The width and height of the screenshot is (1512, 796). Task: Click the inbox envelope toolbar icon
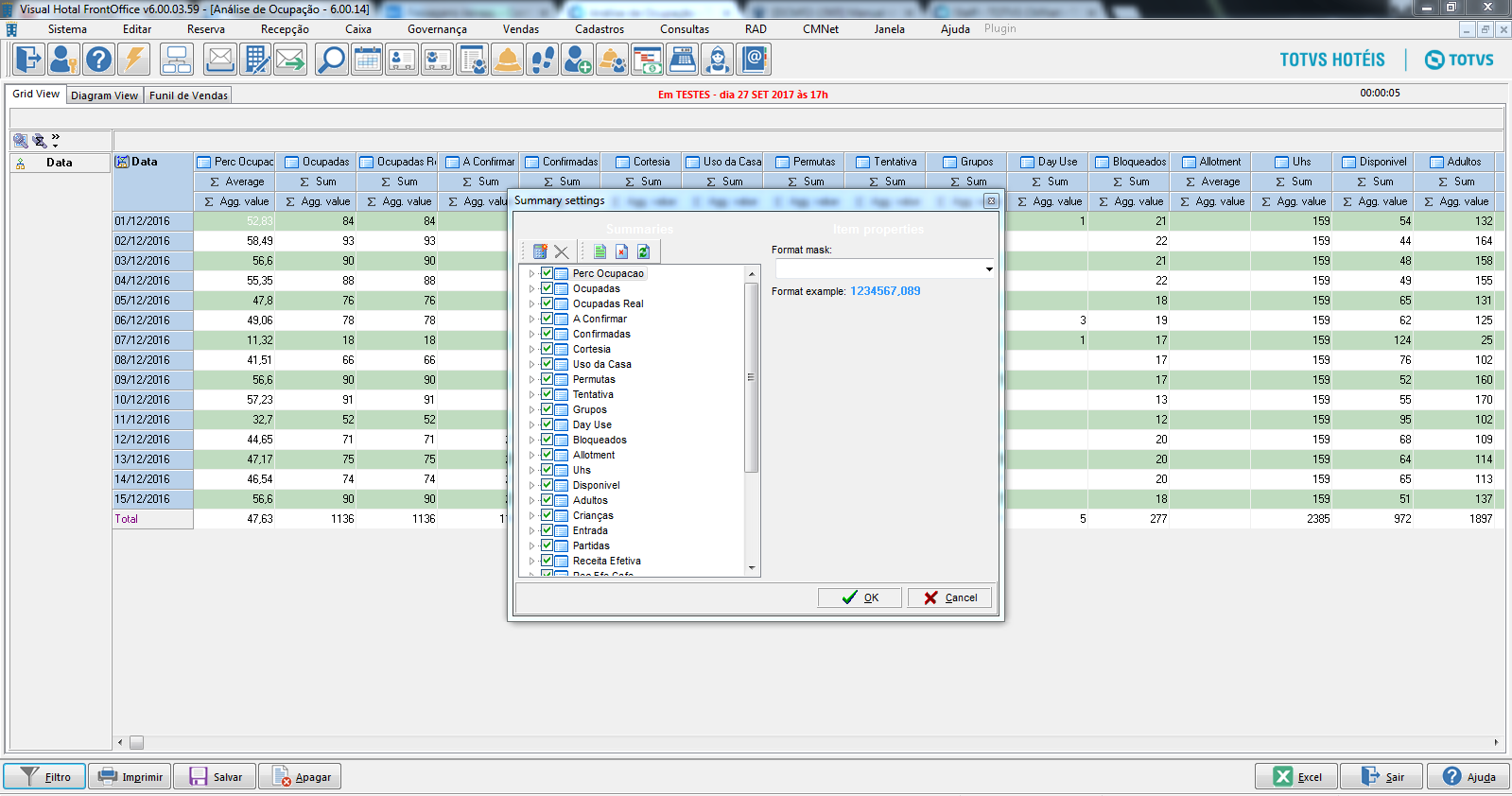point(220,60)
